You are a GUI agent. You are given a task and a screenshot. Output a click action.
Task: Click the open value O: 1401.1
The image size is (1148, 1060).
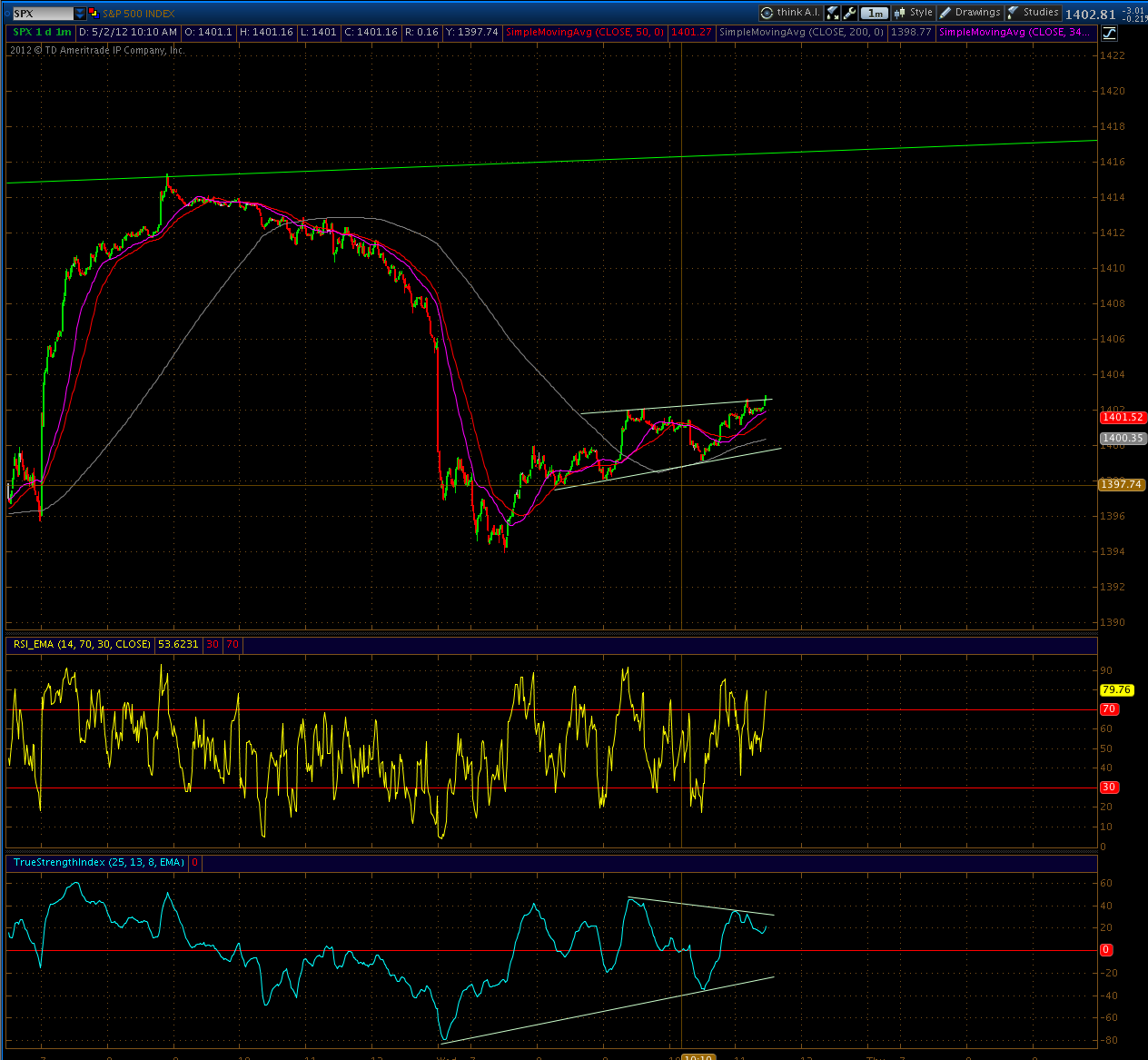point(209,32)
